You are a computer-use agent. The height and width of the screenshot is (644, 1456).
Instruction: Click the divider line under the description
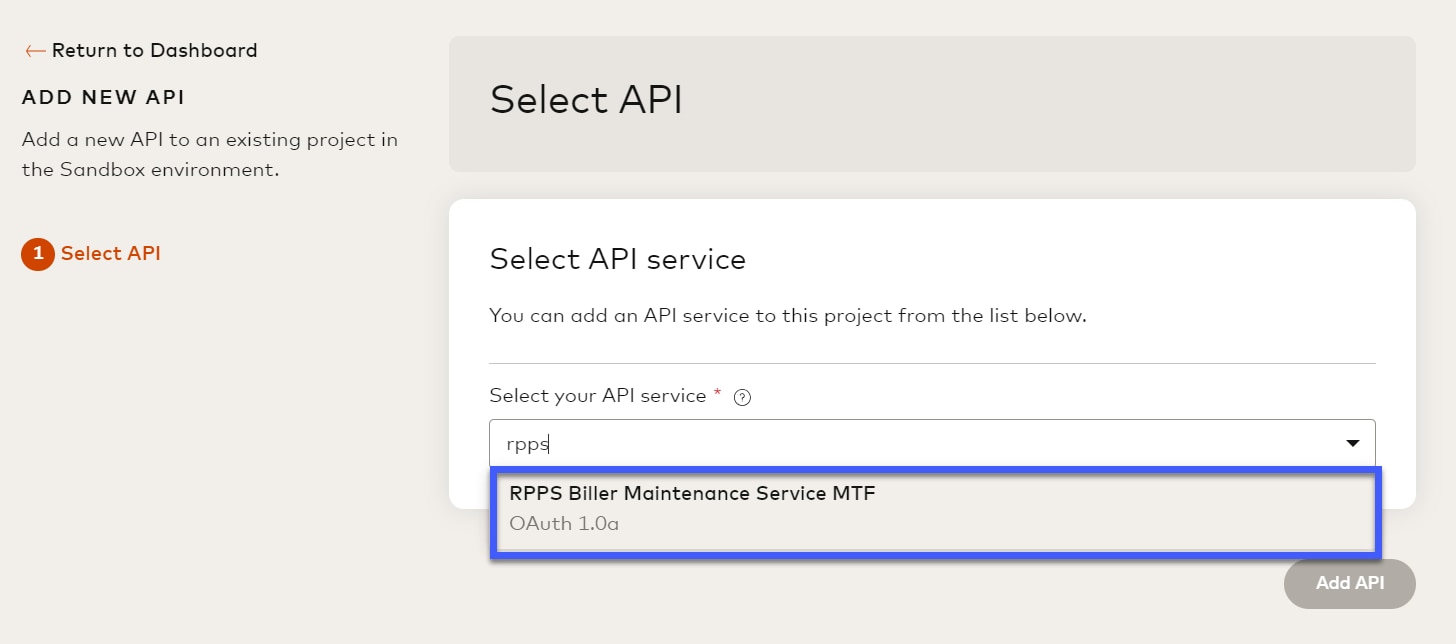tap(932, 363)
